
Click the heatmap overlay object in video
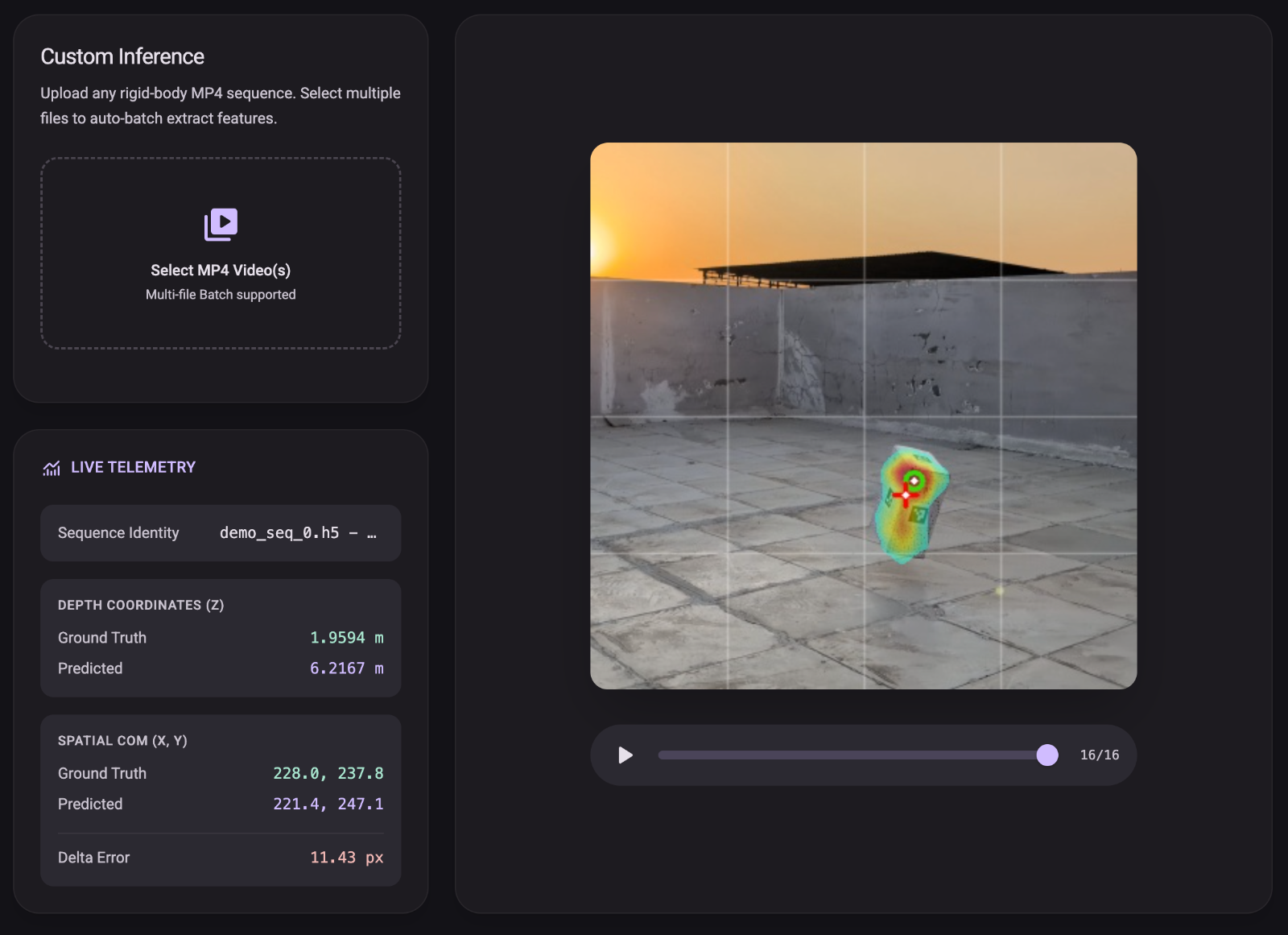(911, 505)
